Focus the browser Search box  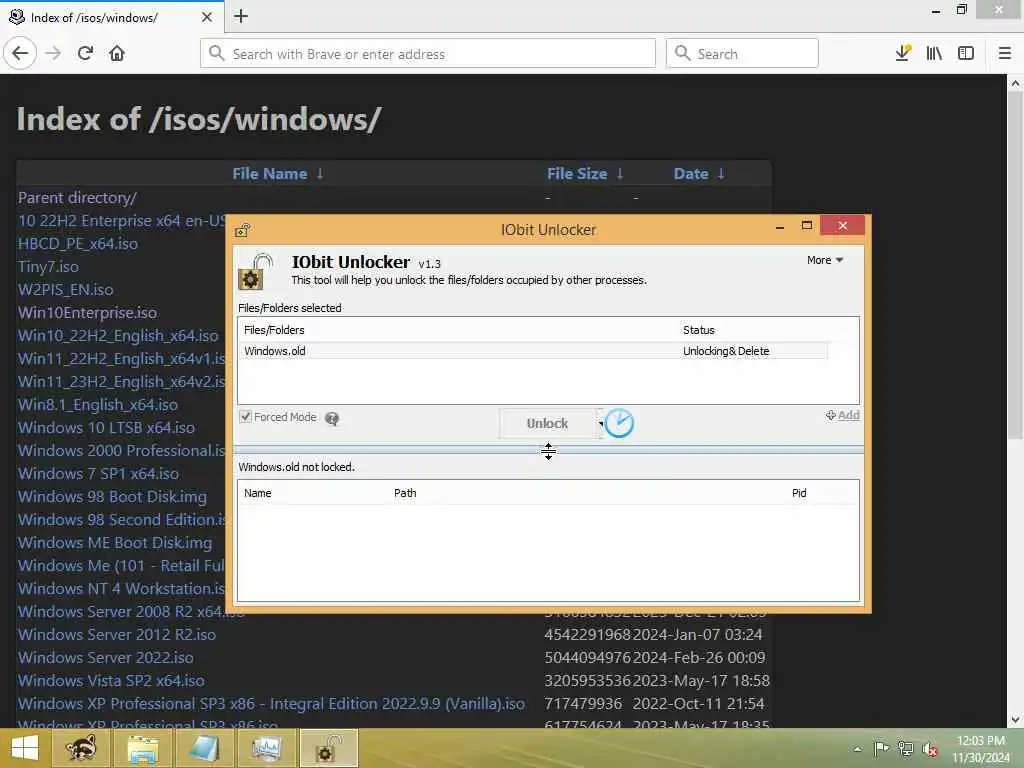coord(742,54)
